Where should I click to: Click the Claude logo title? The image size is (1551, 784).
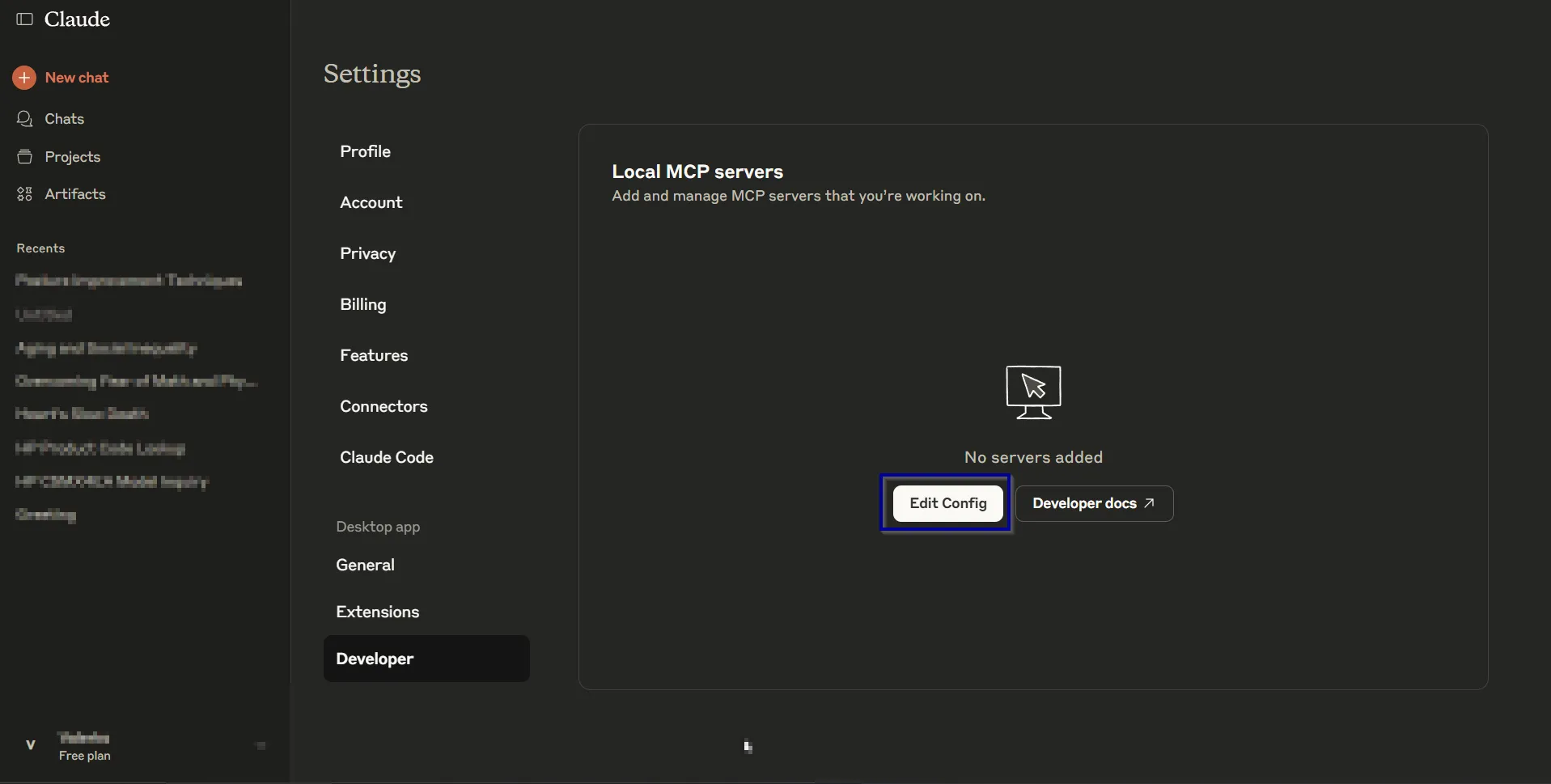(77, 19)
